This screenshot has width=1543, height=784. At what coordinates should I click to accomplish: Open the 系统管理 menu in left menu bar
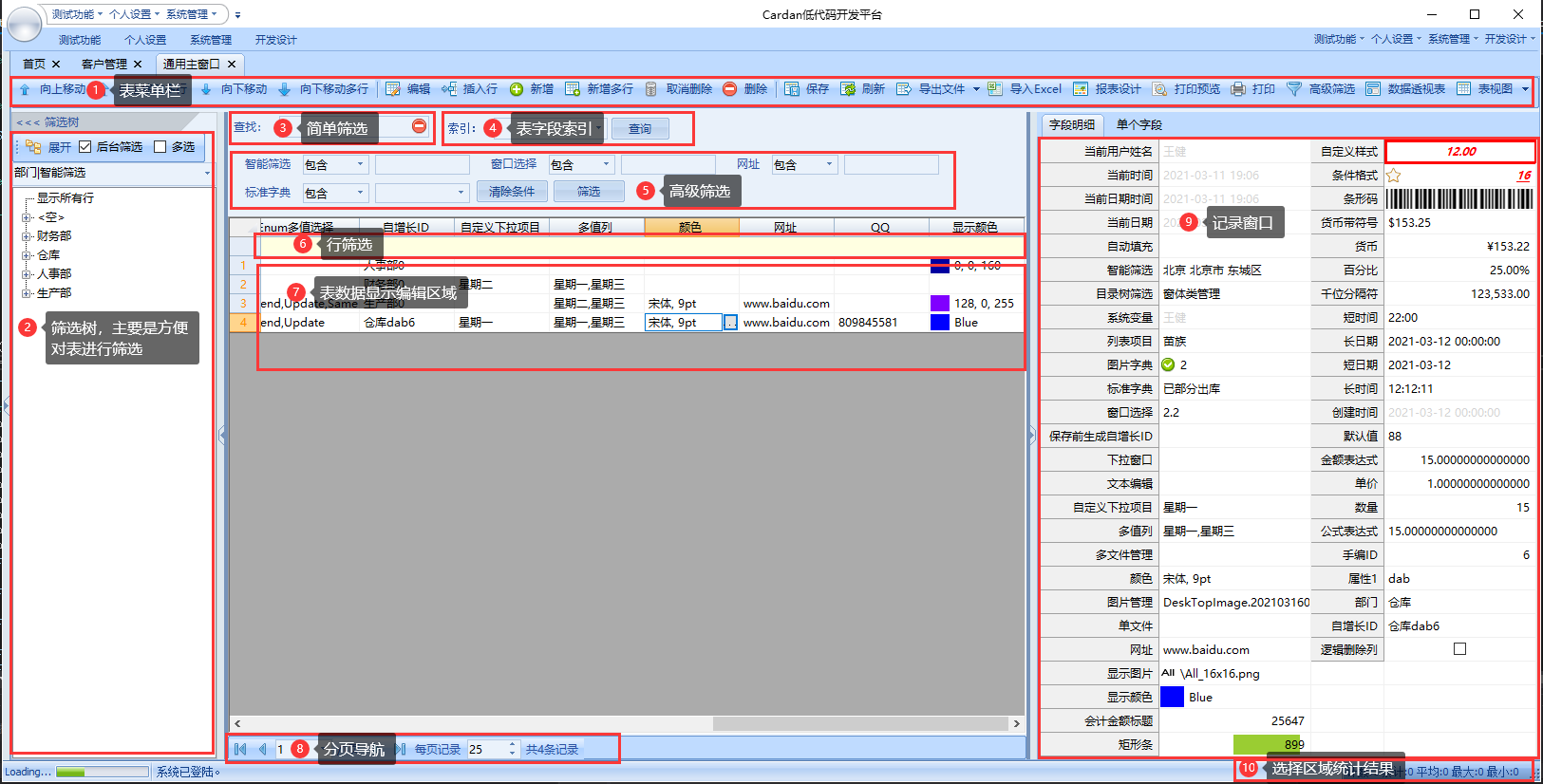tap(211, 40)
